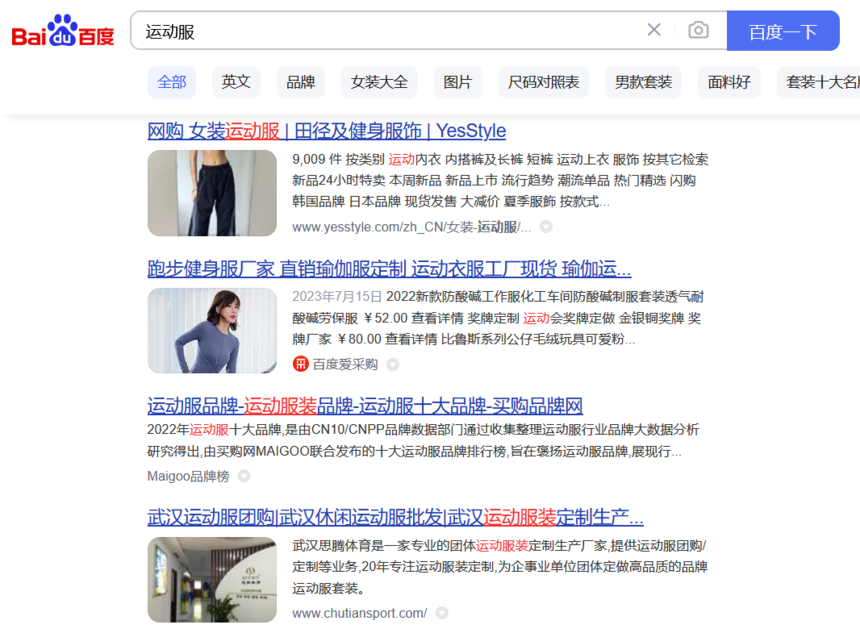Screen dimensions: 860x633
Task: Expand dropdown arrow beside Maigoo品牌榜
Action: (x=244, y=476)
